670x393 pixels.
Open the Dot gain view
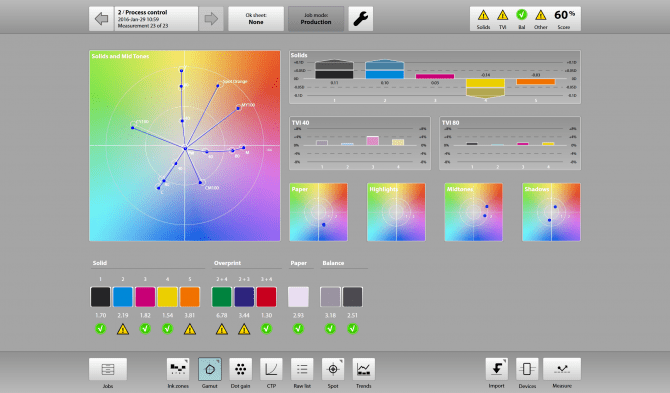(241, 369)
